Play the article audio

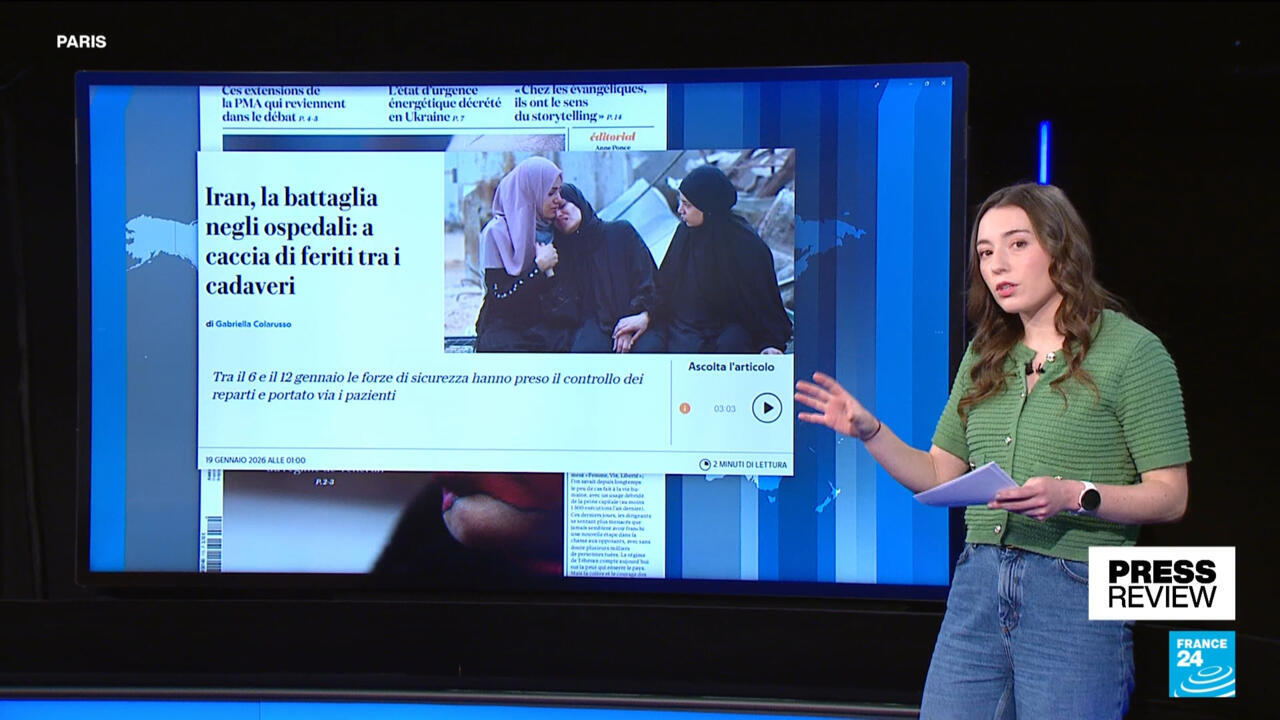[x=766, y=408]
